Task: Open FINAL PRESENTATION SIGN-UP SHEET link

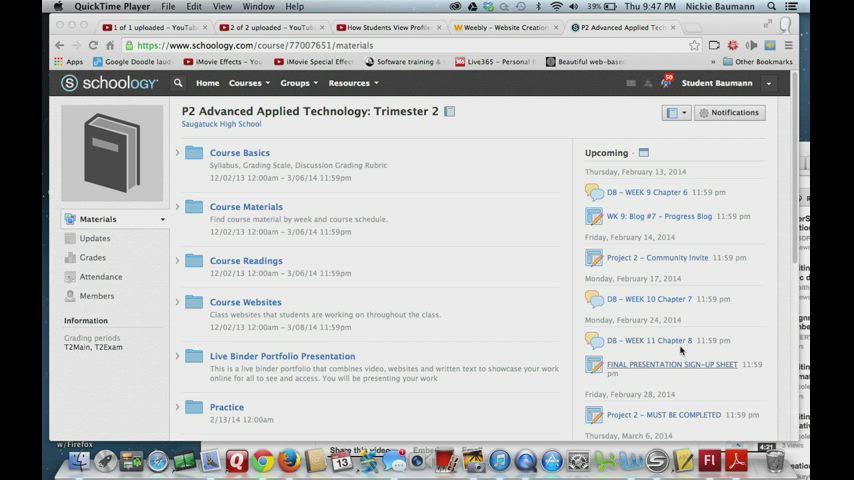Action: click(672, 364)
